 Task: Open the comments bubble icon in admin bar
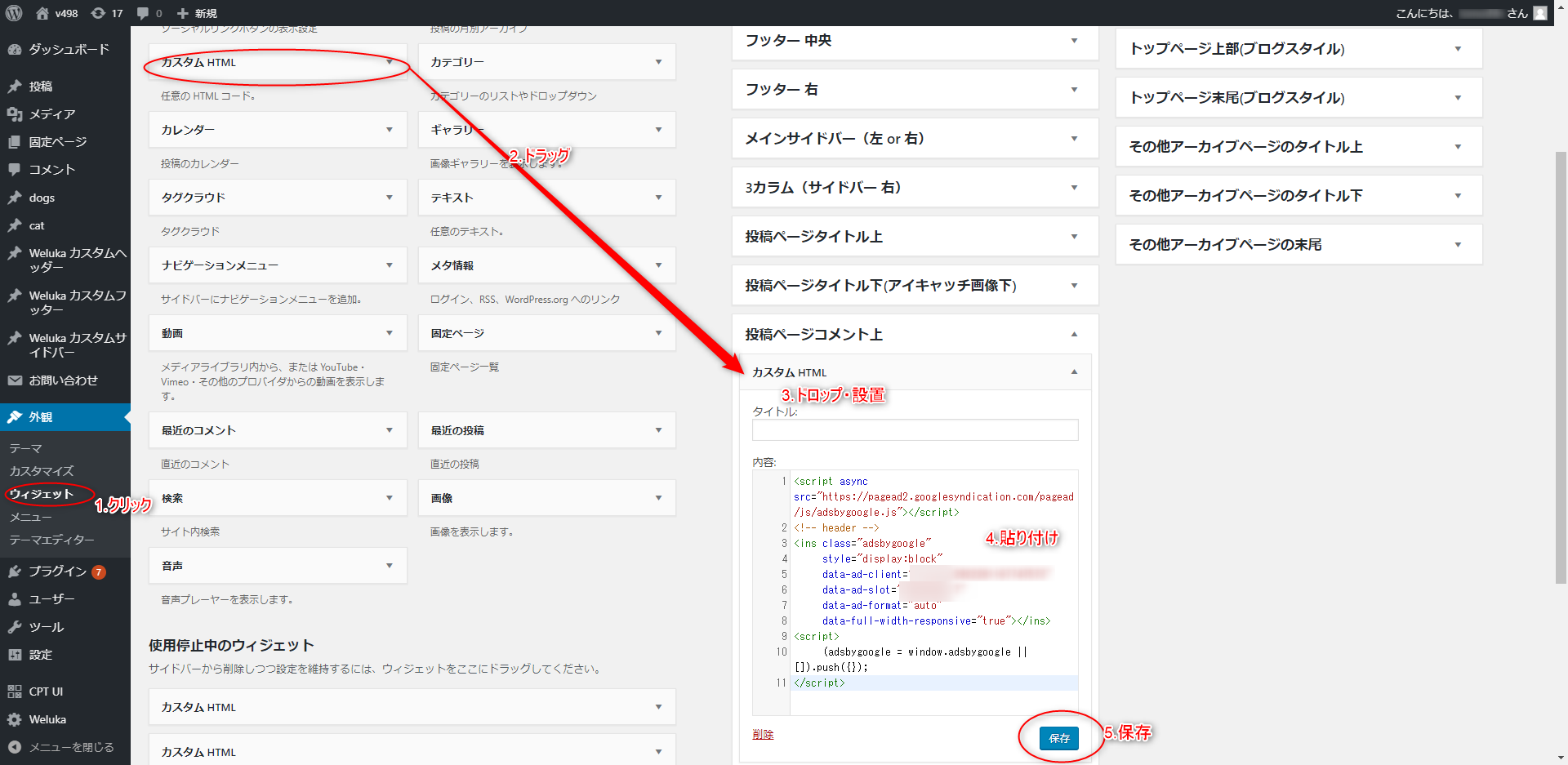tap(143, 13)
